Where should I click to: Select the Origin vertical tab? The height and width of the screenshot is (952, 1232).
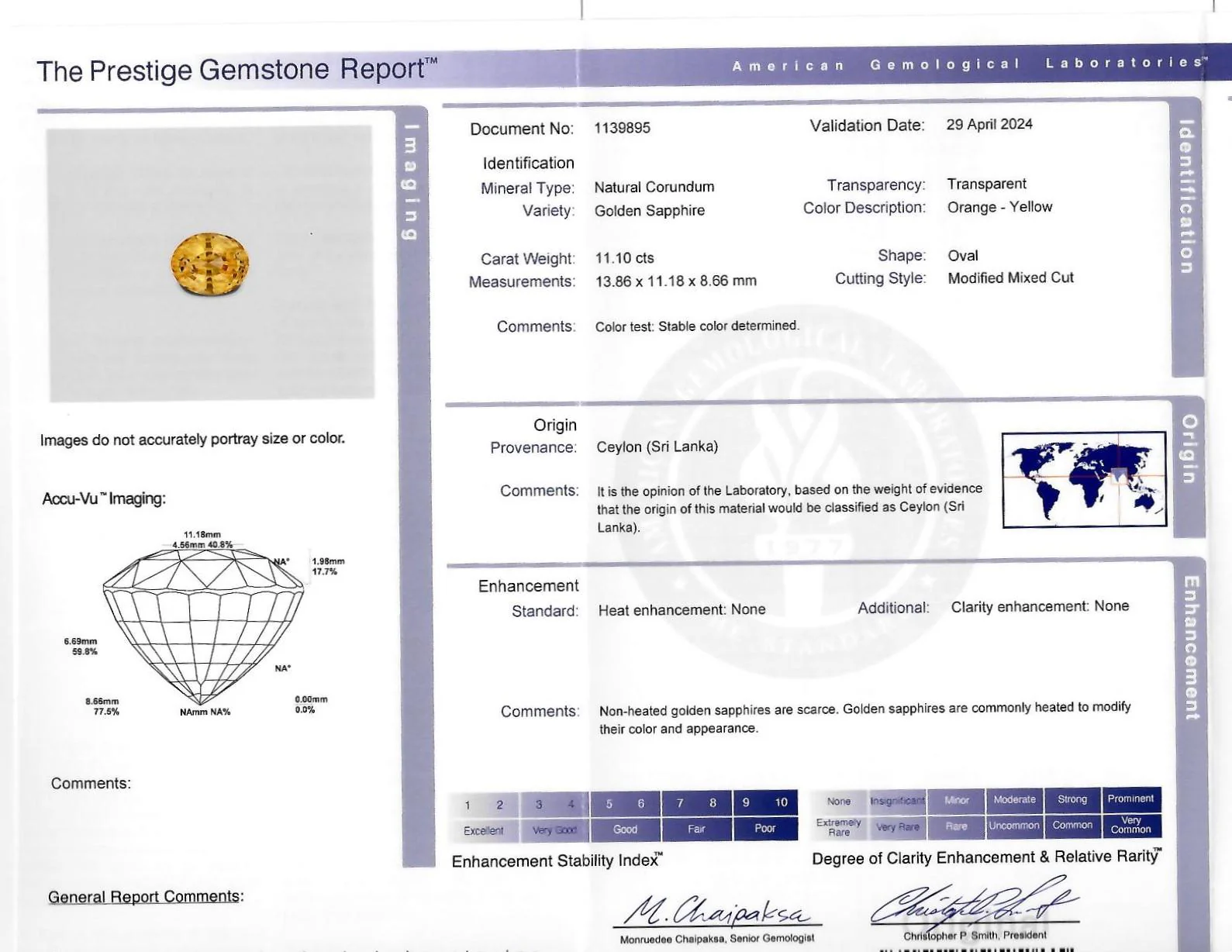[1189, 449]
